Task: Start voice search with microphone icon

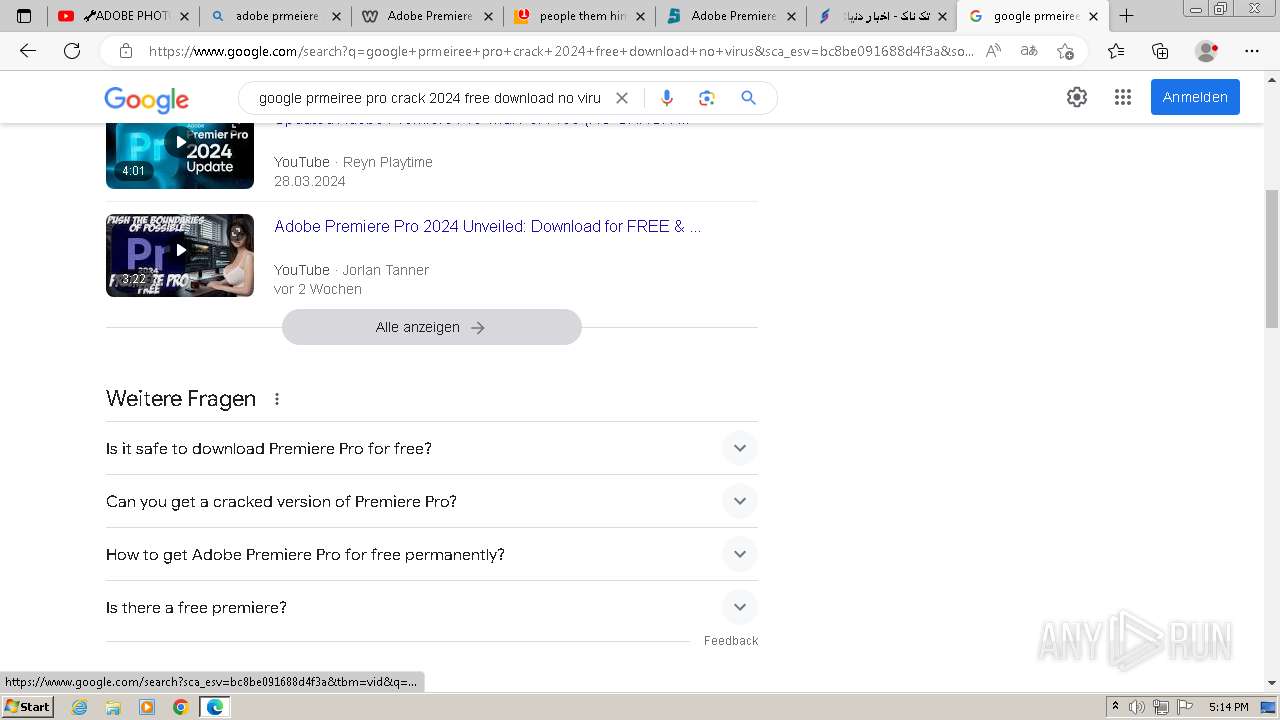Action: pos(667,98)
